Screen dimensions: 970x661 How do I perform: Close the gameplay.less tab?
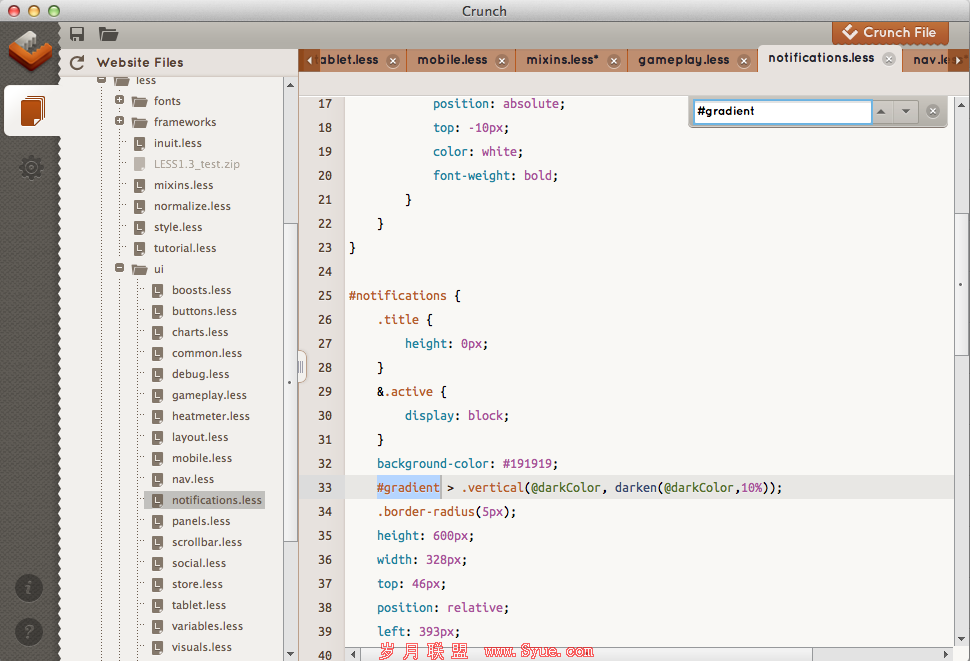[744, 61]
